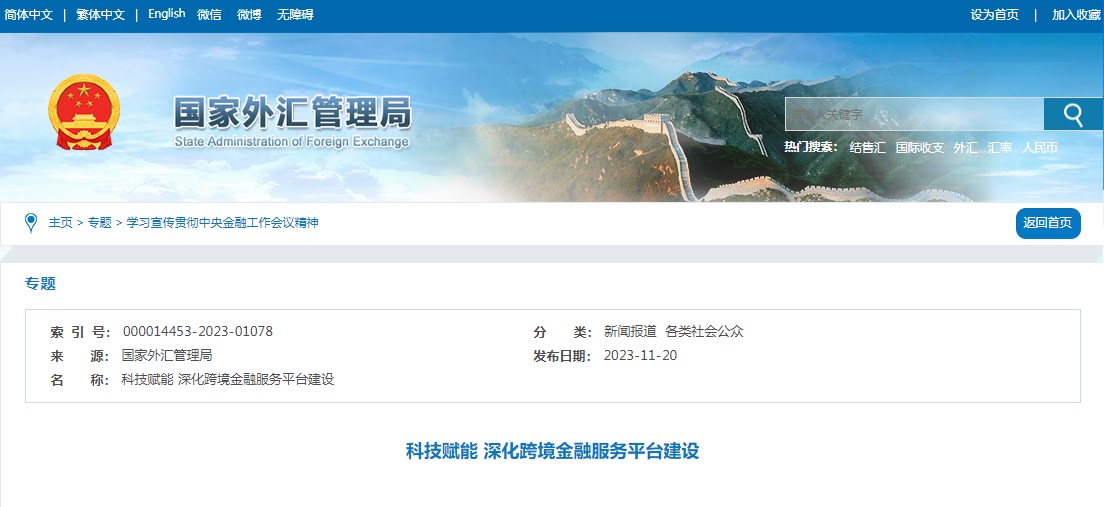Select the 国际收支 hot search term
The image size is (1104, 507).
pyautogui.click(x=920, y=148)
